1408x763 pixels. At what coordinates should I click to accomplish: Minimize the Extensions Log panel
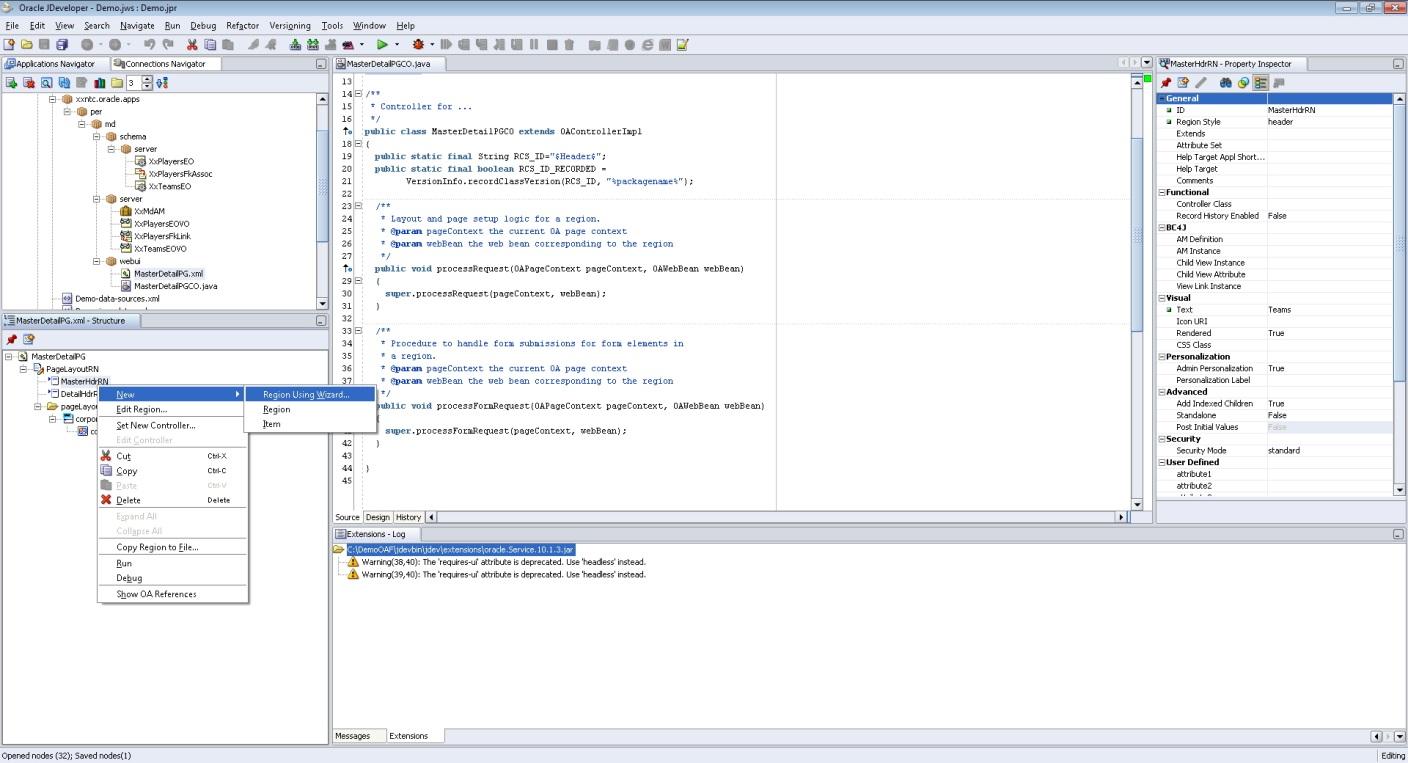1398,534
